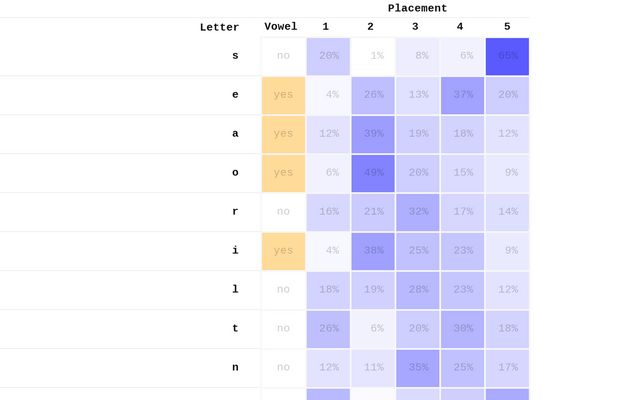Screen dimensions: 640x400
Task: Select placement column header 1
Action: 326,26
